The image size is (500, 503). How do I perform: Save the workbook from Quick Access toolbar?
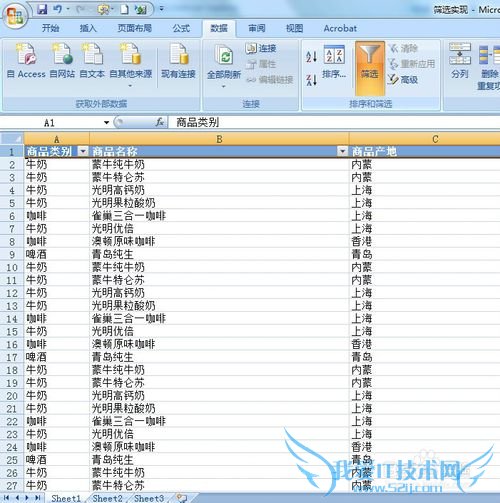click(42, 9)
